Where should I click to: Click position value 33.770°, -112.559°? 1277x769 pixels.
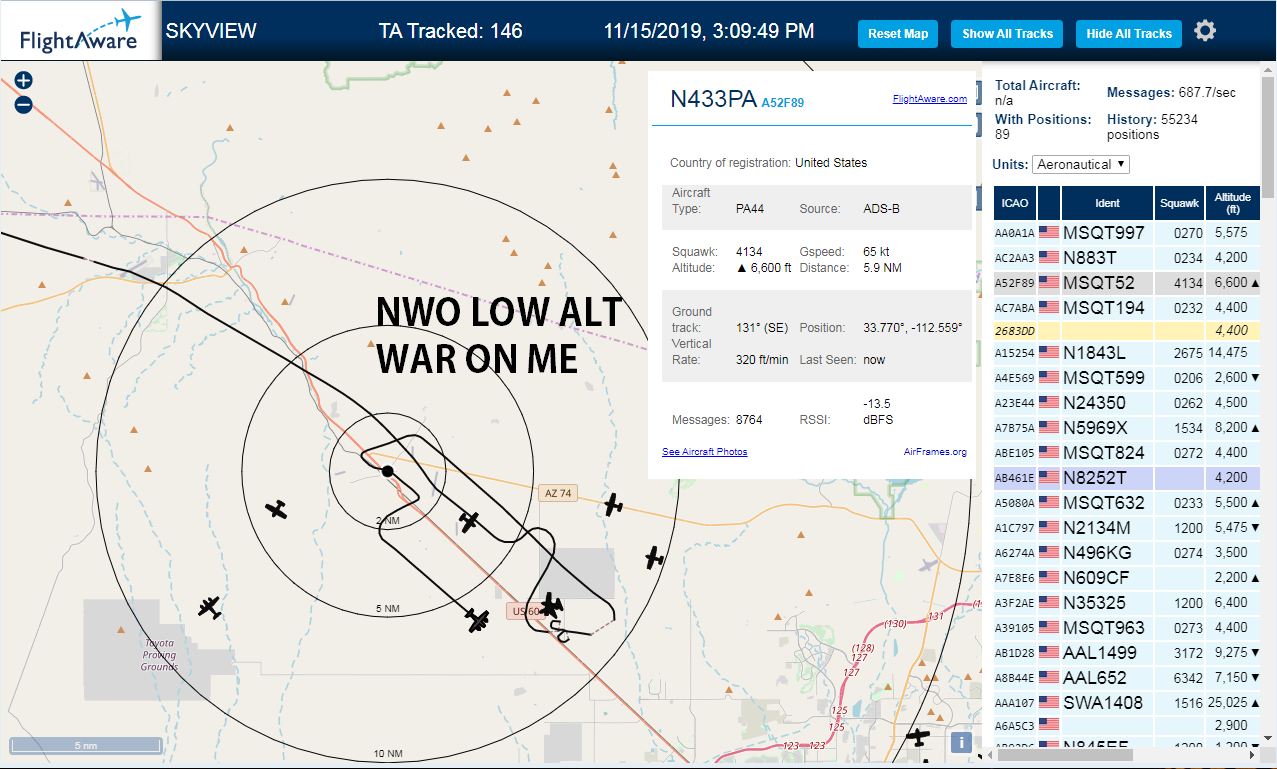tap(915, 328)
